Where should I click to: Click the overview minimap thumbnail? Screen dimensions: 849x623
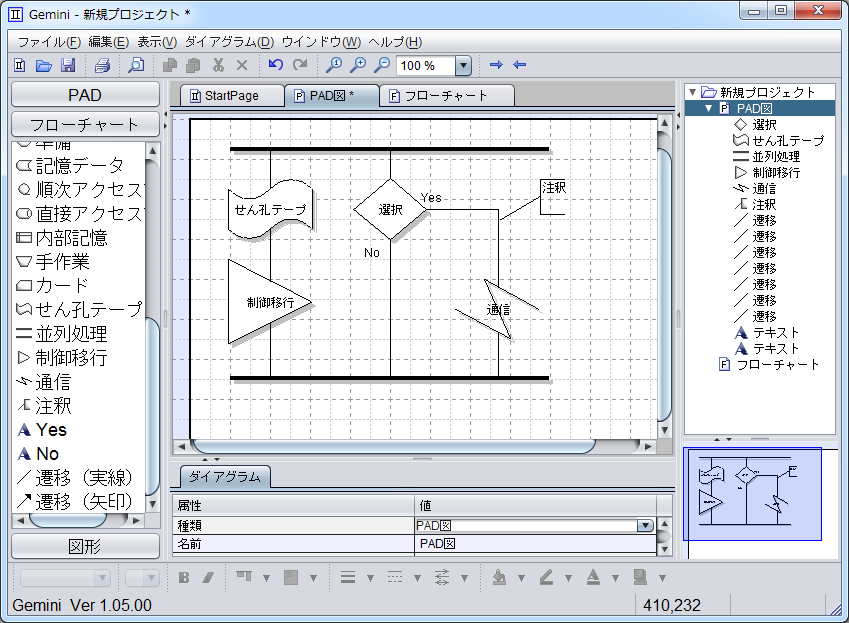752,494
